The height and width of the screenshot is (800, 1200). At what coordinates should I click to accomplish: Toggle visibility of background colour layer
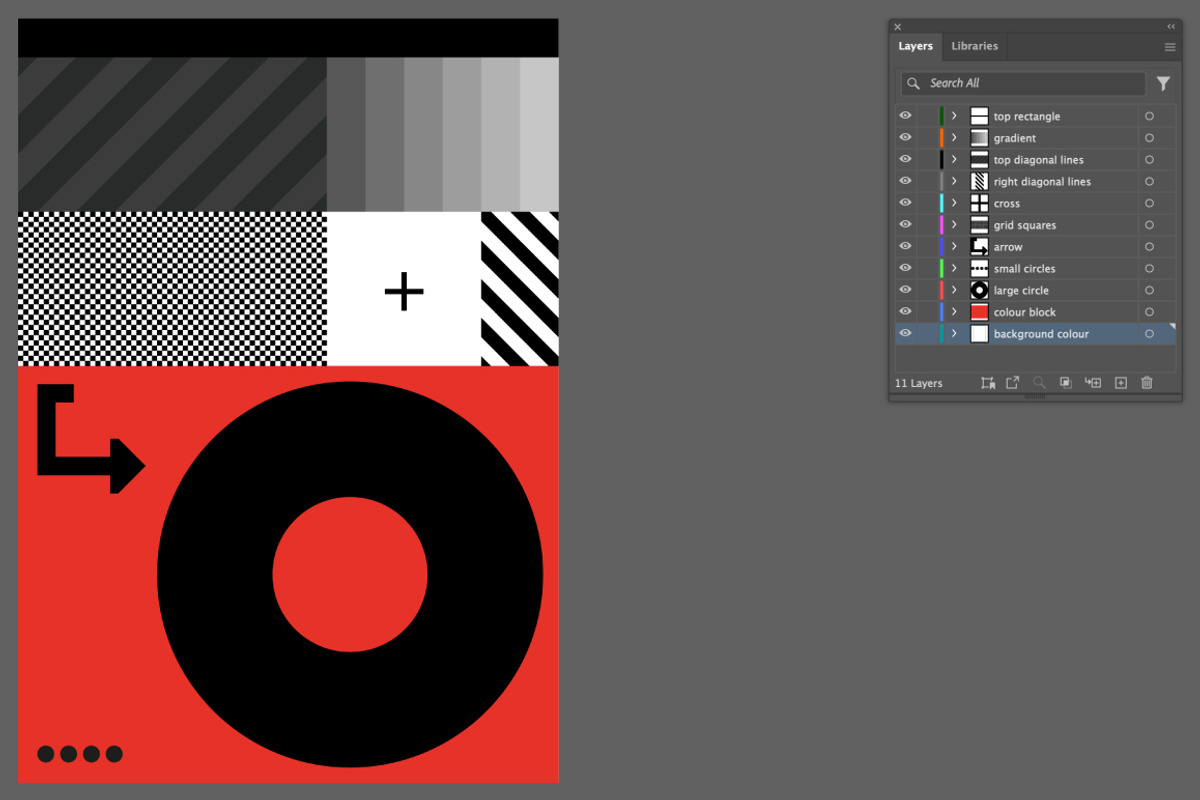[x=906, y=334]
